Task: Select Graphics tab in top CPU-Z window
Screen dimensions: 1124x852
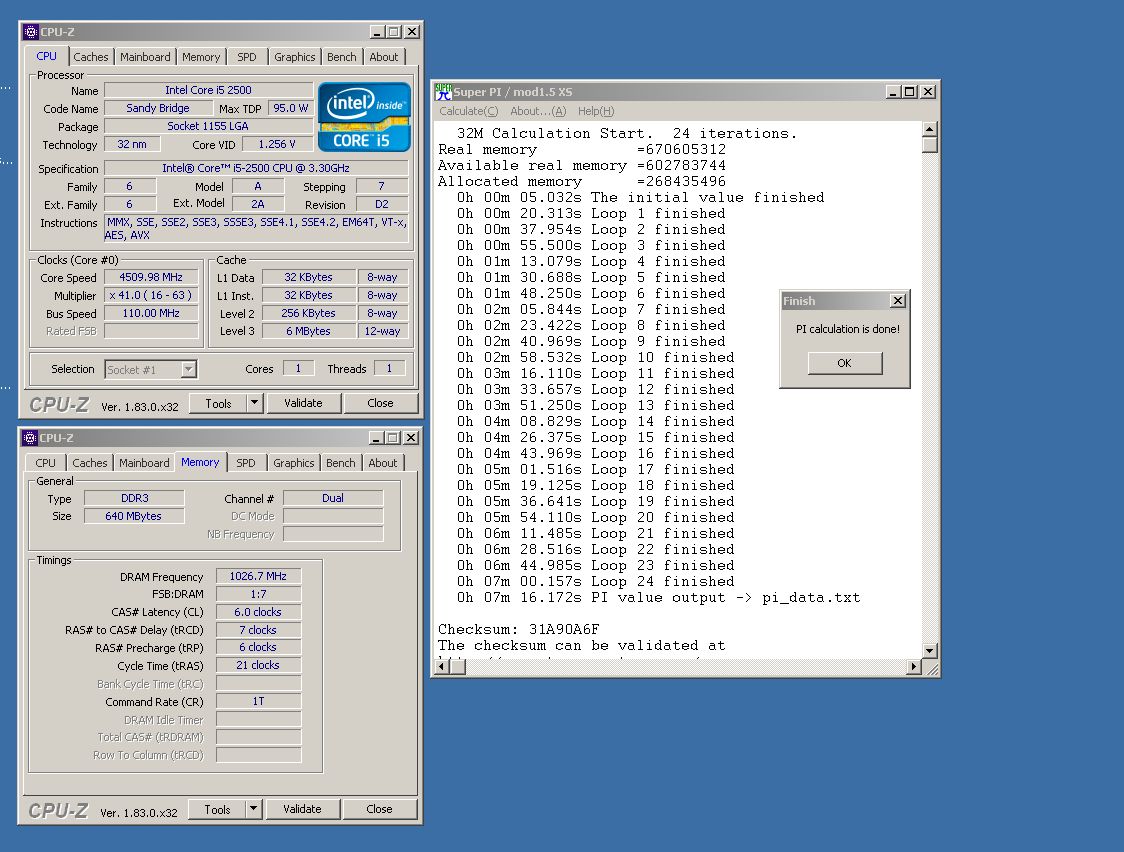Action: tap(295, 57)
